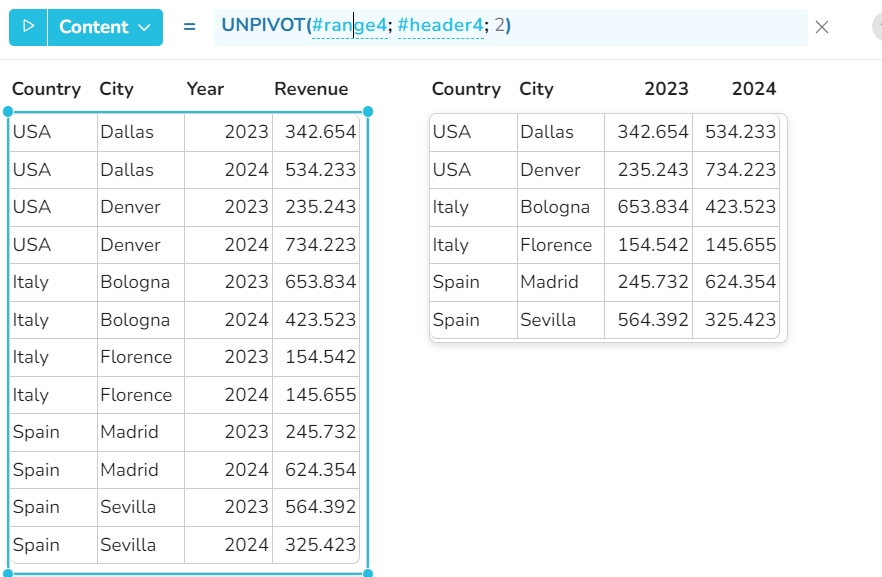This screenshot has height=577, width=882.
Task: Click the #range4 reference in the formula
Action: 349,25
